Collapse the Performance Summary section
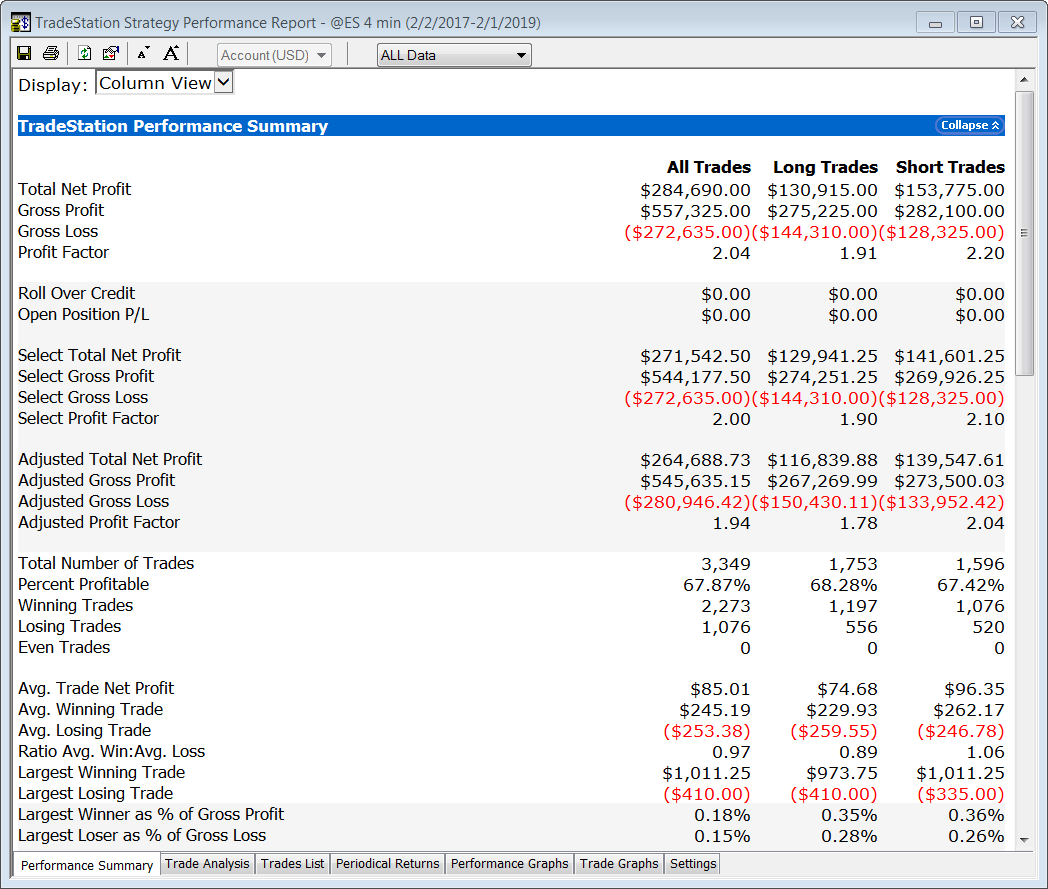 point(970,126)
